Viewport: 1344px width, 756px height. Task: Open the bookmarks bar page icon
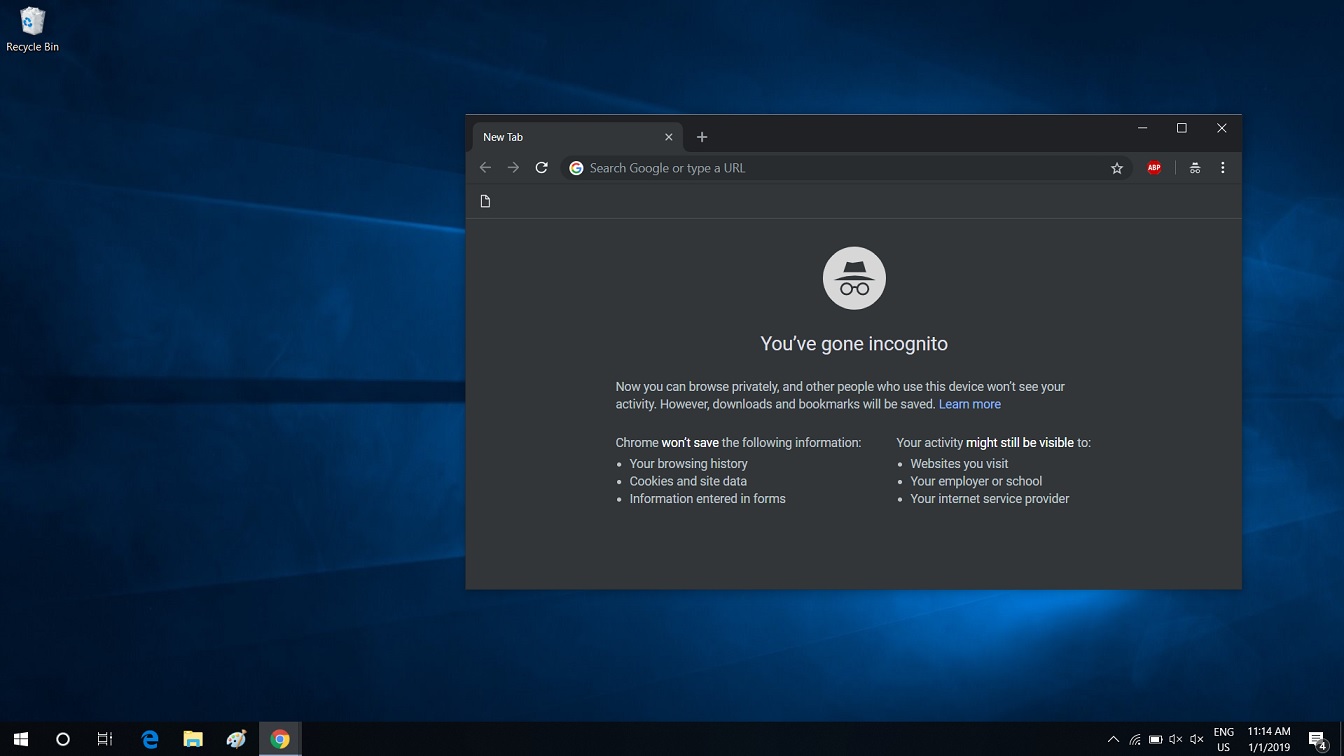tap(486, 201)
